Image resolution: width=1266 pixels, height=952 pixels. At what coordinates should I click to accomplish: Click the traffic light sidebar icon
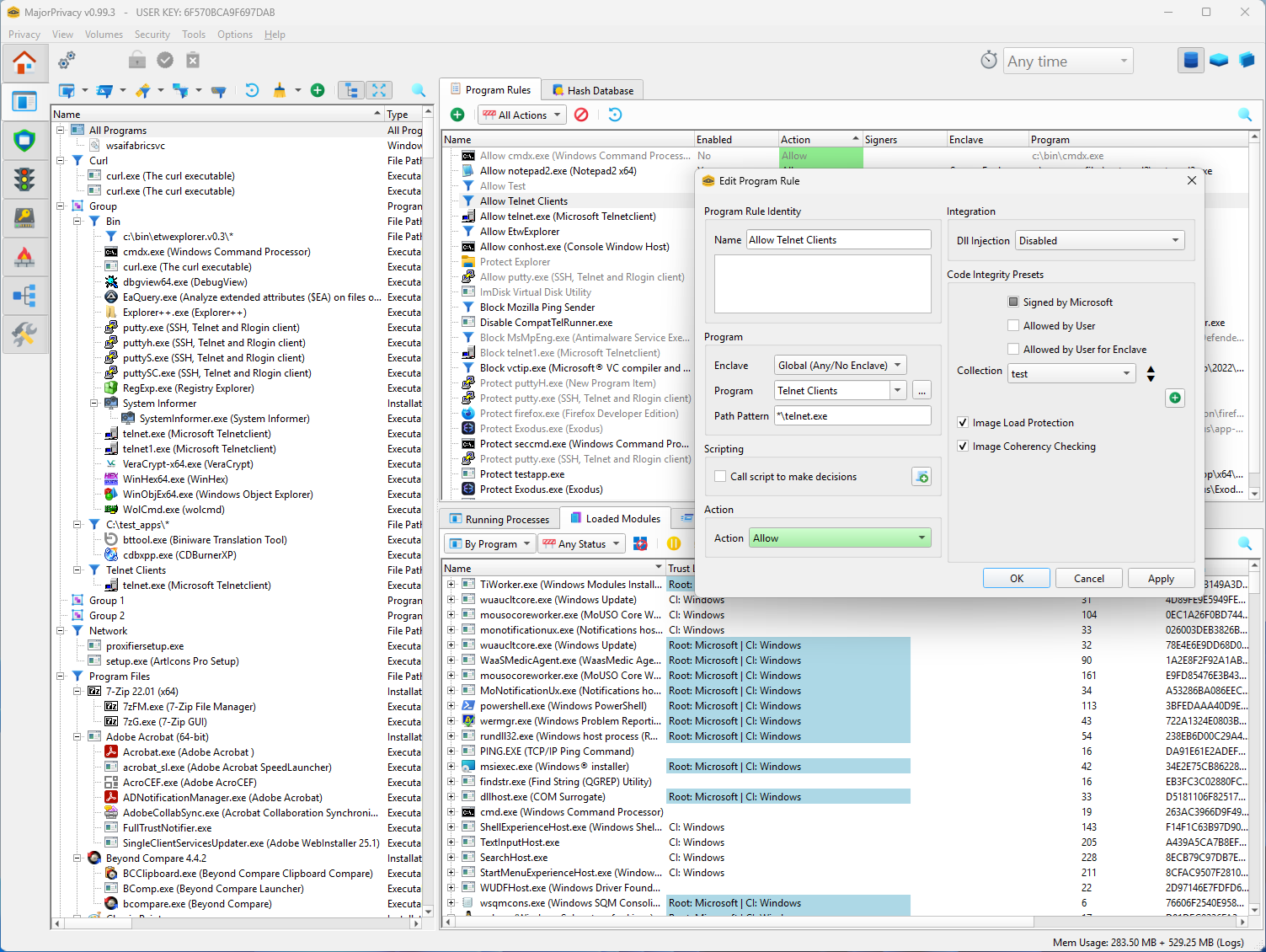click(x=24, y=179)
